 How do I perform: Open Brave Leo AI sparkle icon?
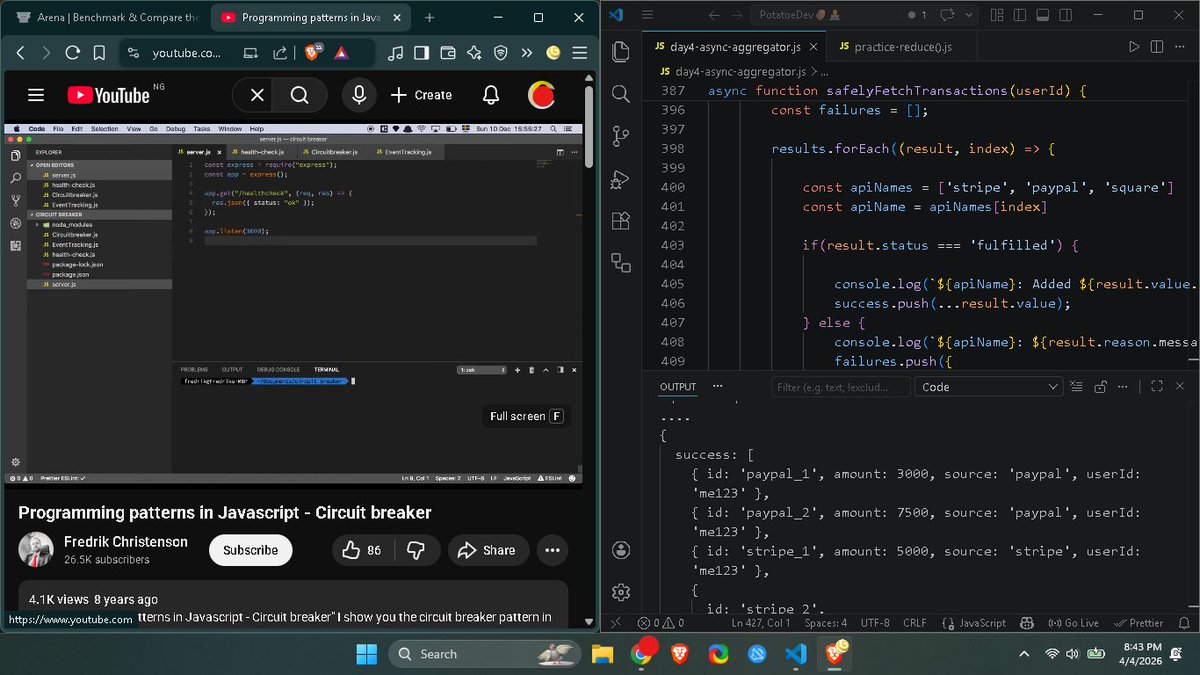[x=474, y=53]
